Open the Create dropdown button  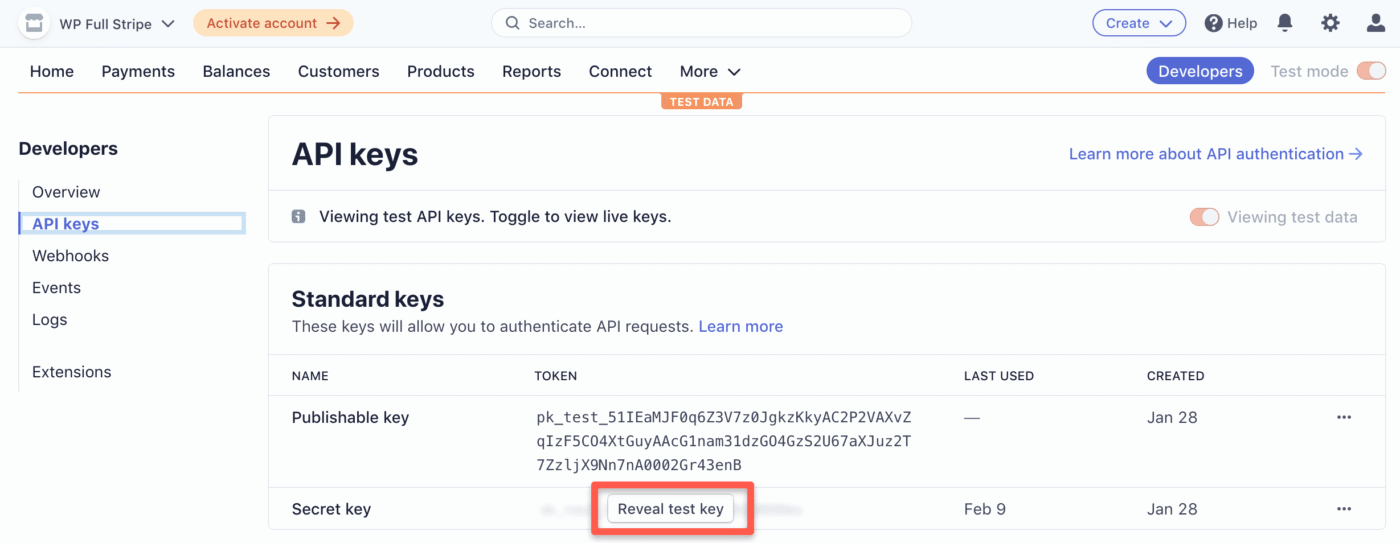pyautogui.click(x=1138, y=23)
